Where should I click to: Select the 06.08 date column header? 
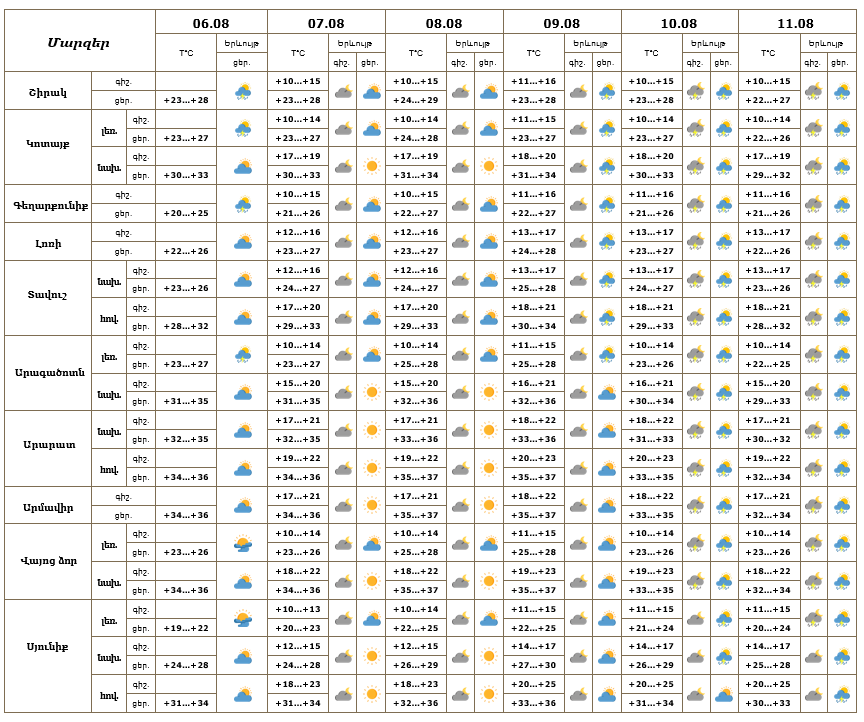point(211,23)
